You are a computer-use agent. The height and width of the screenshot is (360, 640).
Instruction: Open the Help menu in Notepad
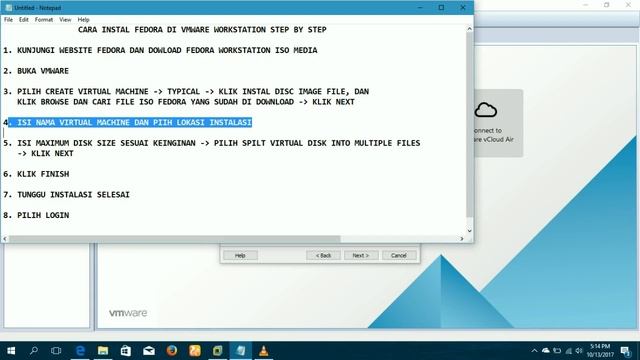(83, 20)
